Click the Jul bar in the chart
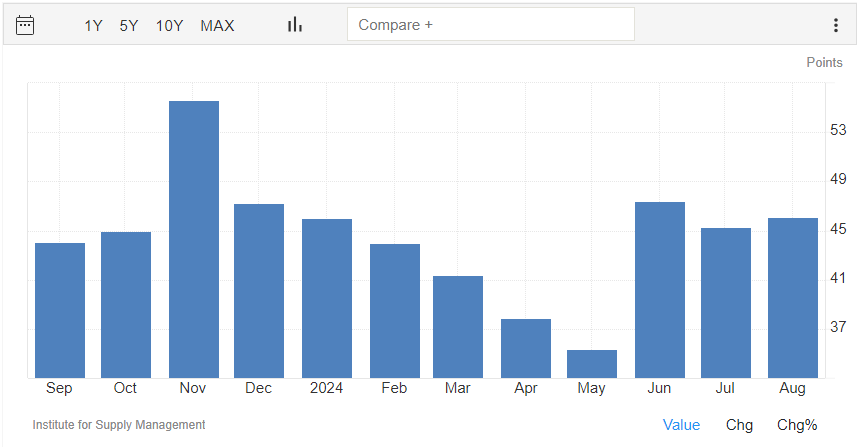The width and height of the screenshot is (857, 447). [x=726, y=303]
